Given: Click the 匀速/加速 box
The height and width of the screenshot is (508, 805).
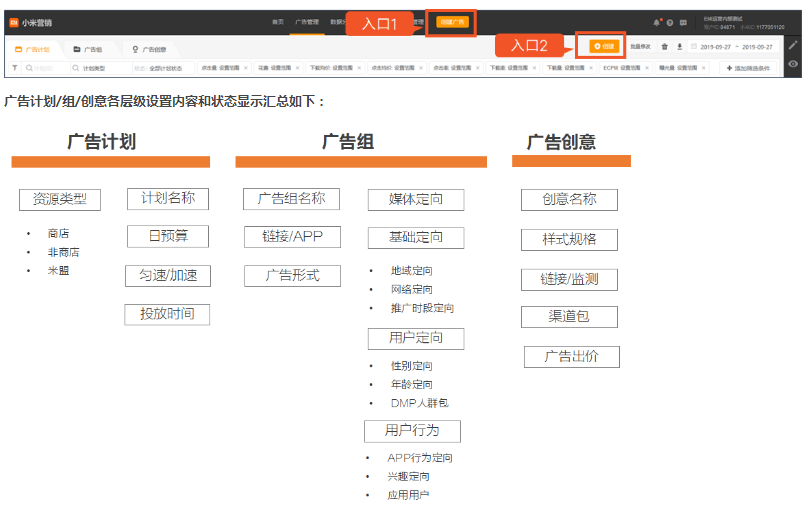Looking at the screenshot, I should pyautogui.click(x=168, y=275).
